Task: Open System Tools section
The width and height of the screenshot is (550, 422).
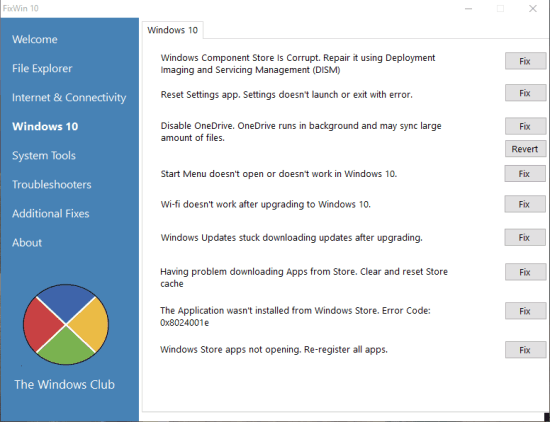Action: coord(44,156)
